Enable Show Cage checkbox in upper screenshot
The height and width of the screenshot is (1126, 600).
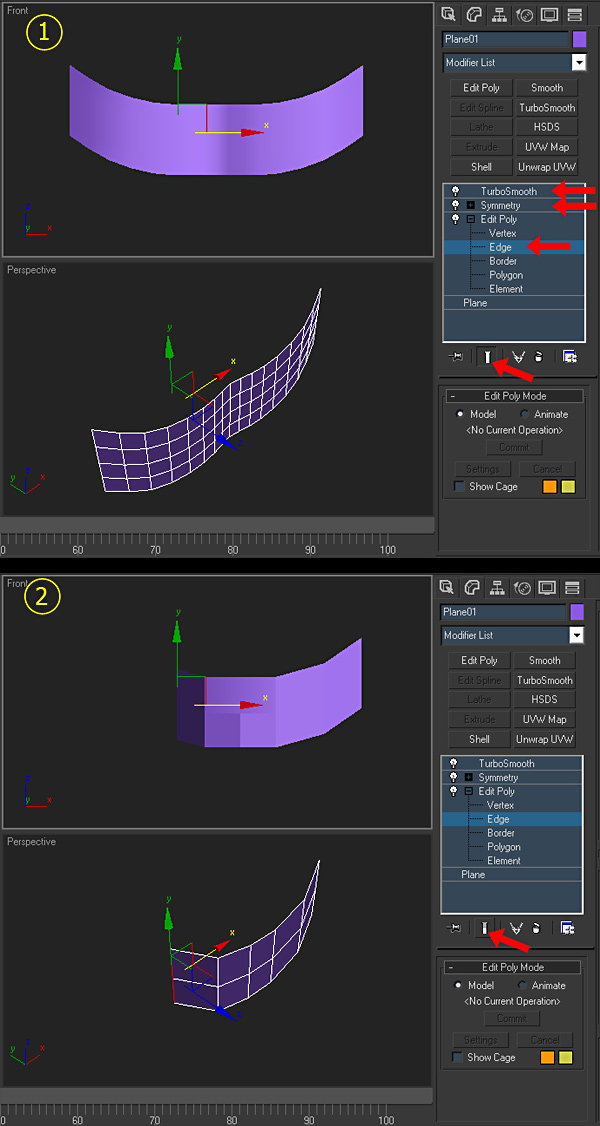pyautogui.click(x=459, y=487)
